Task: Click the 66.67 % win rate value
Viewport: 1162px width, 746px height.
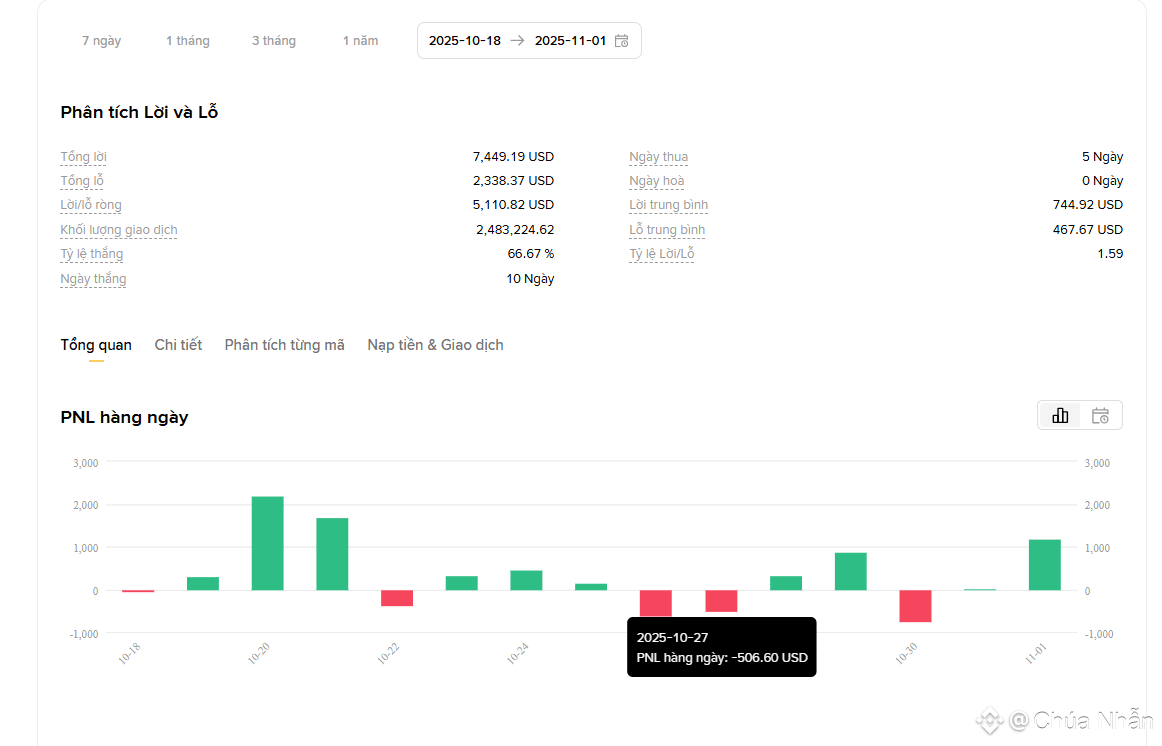Action: click(x=531, y=254)
